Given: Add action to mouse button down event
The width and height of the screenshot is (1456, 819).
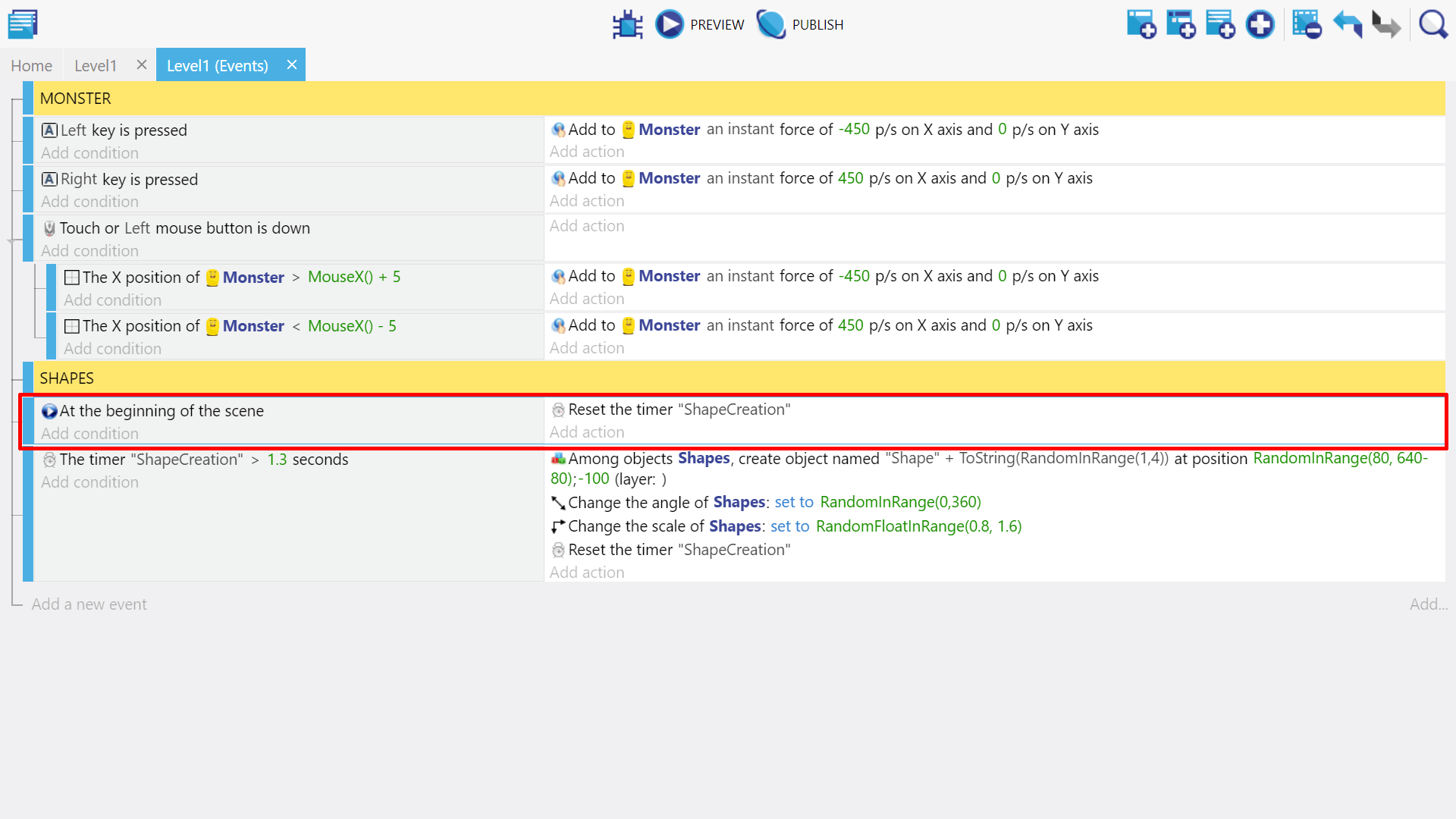Looking at the screenshot, I should coord(586,226).
